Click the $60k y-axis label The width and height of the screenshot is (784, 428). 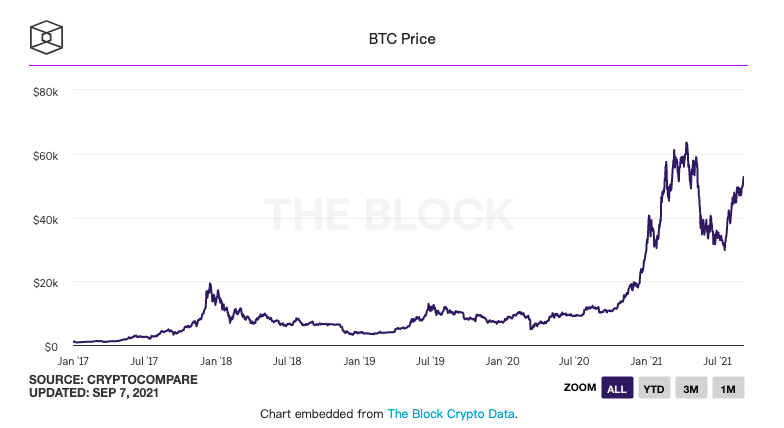coord(46,156)
